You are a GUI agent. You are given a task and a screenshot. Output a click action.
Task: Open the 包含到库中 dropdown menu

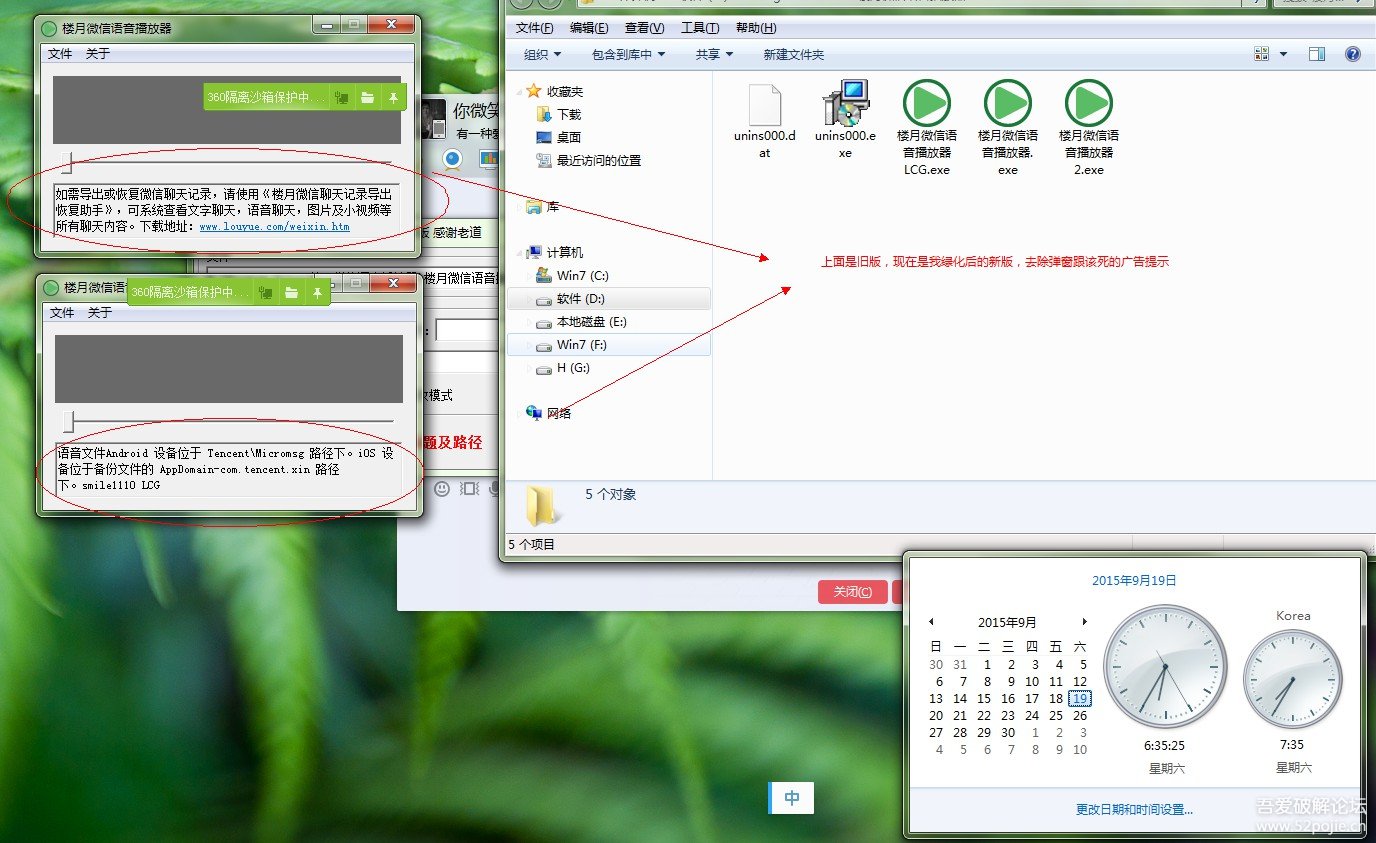point(628,55)
